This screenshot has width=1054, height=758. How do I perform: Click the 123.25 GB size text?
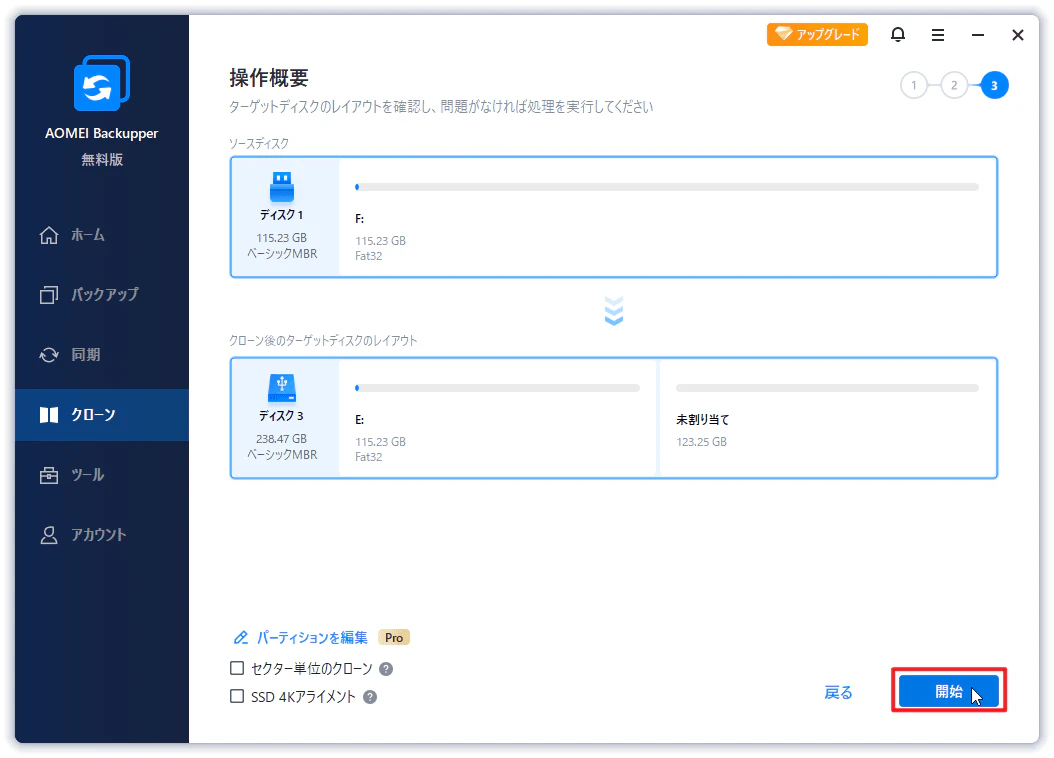tap(701, 441)
